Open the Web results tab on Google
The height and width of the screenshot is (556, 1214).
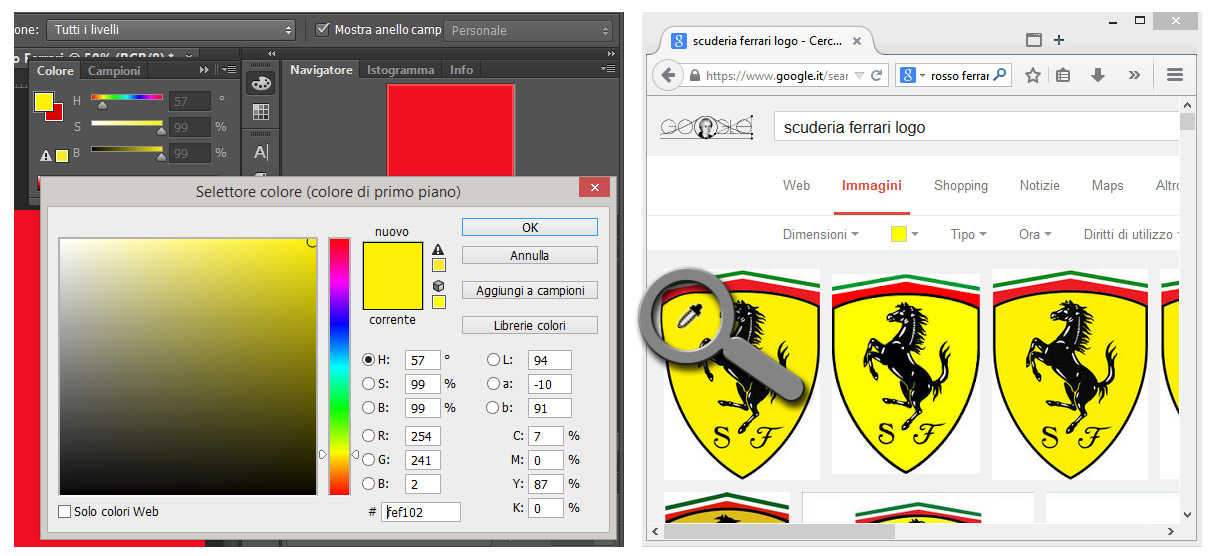[x=796, y=185]
